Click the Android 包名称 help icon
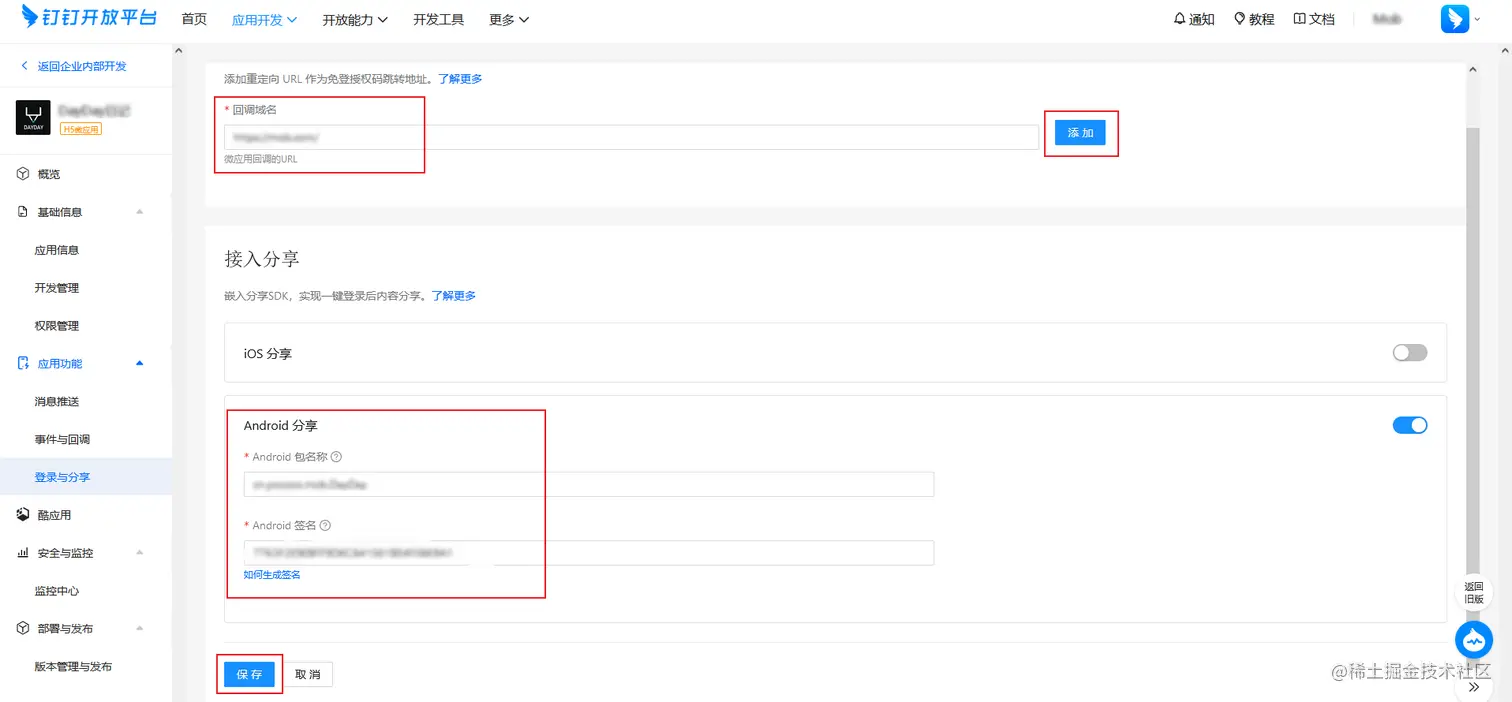Viewport: 1512px width, 702px height. [x=336, y=457]
